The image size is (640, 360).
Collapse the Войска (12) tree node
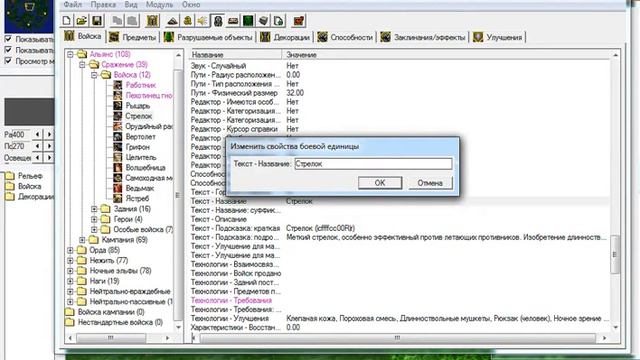pyautogui.click(x=94, y=75)
